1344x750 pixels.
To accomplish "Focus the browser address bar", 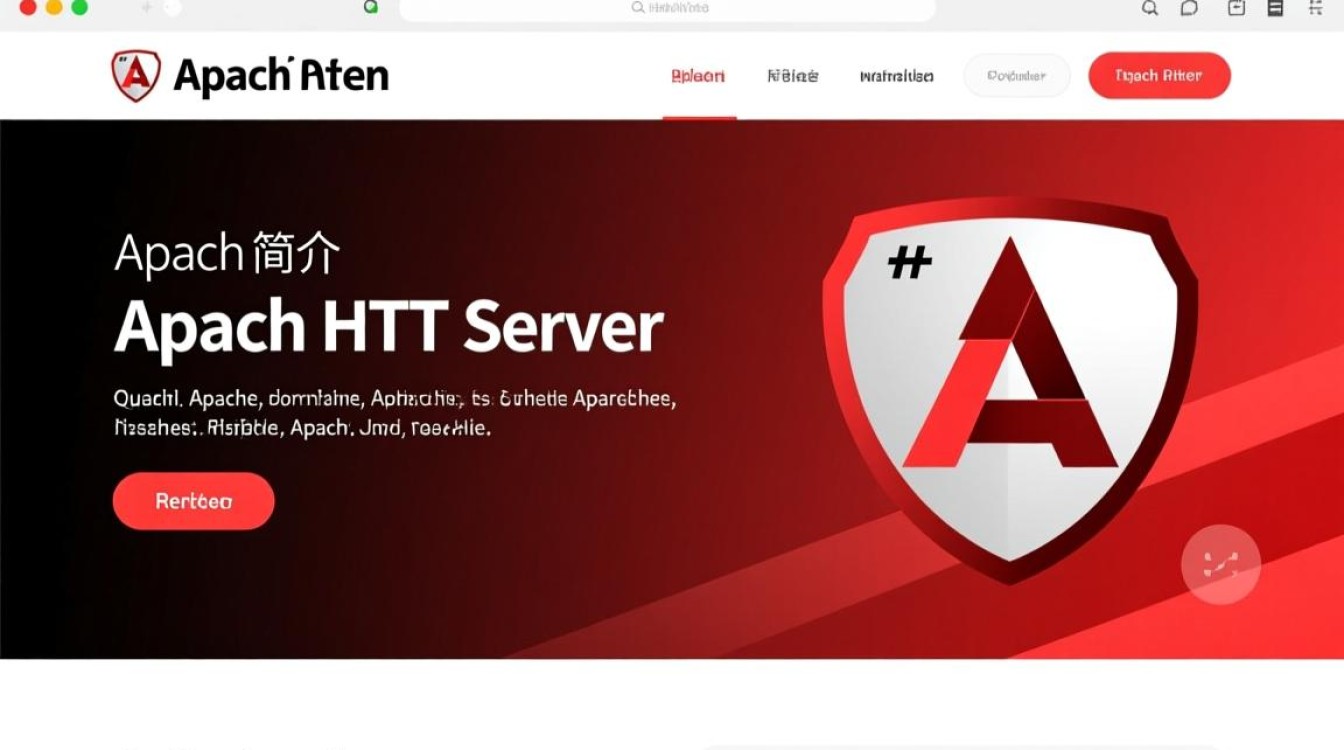I will [668, 8].
